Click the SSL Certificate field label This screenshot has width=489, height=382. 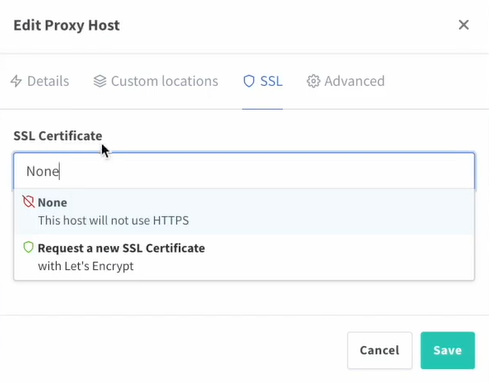coord(58,136)
